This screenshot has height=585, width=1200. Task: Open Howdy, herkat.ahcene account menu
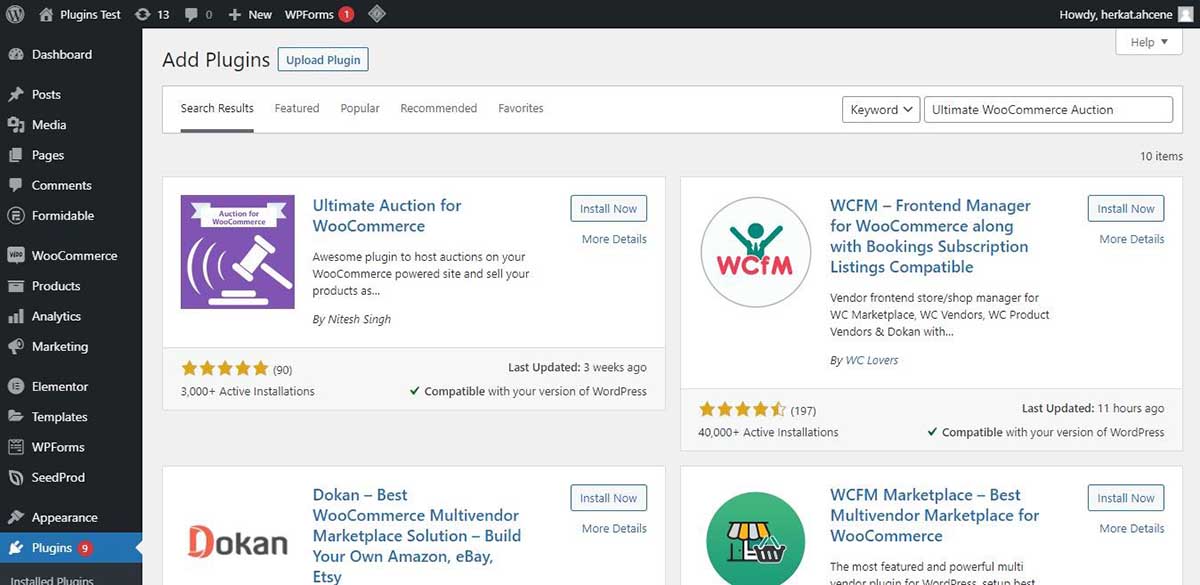pyautogui.click(x=1126, y=14)
